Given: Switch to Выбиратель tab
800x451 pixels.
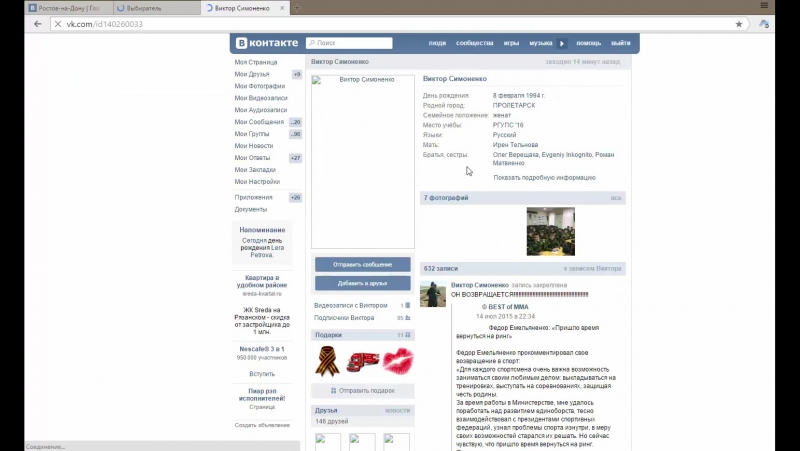Looking at the screenshot, I should 157,8.
